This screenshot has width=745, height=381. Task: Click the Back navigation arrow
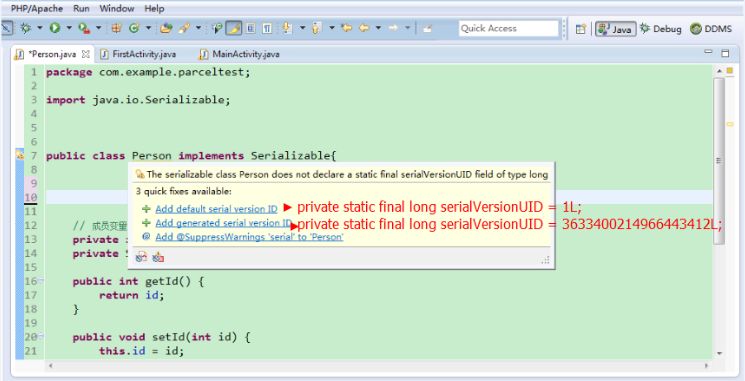click(364, 28)
